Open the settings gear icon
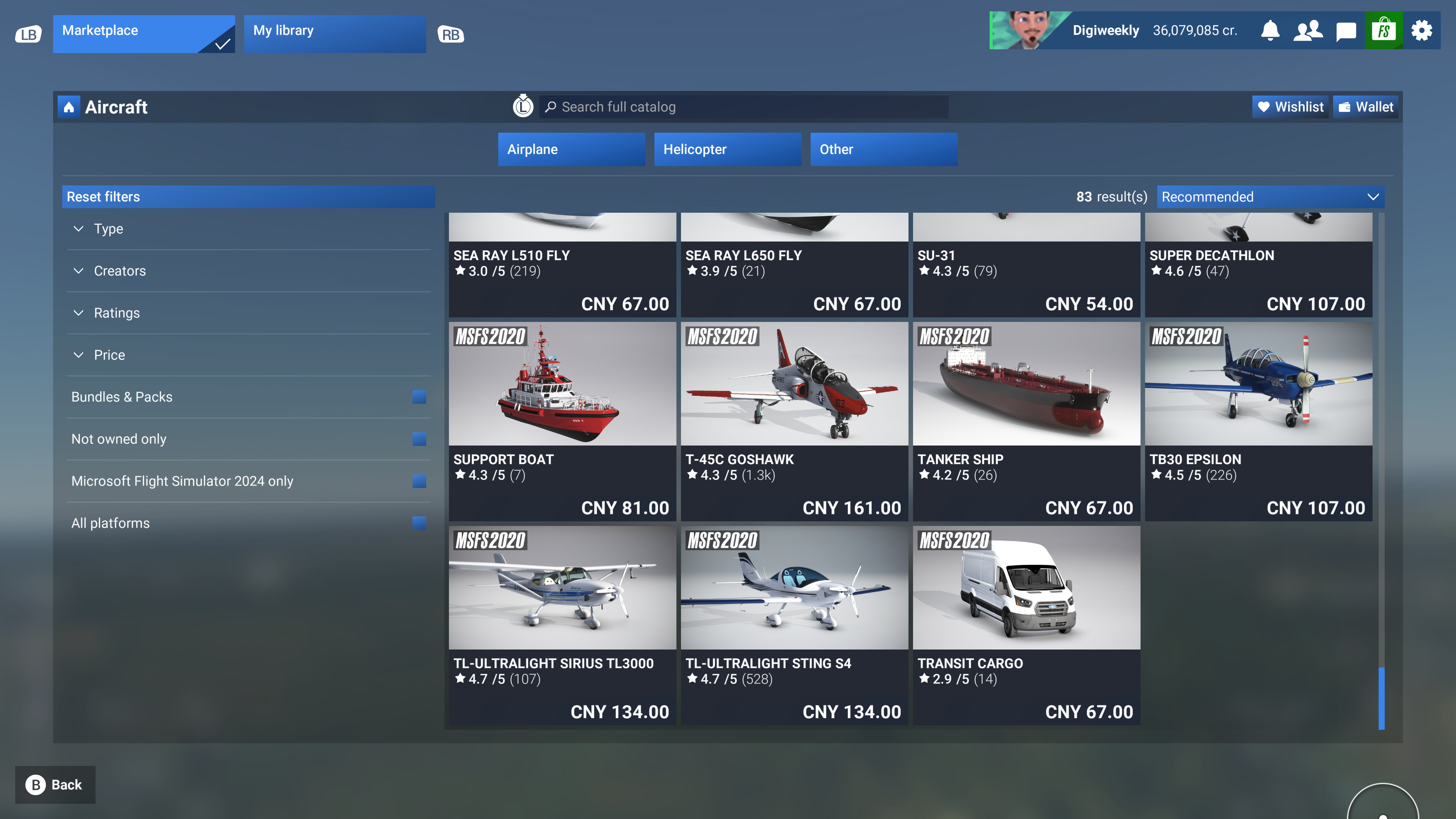This screenshot has width=1456, height=819. pyautogui.click(x=1421, y=30)
